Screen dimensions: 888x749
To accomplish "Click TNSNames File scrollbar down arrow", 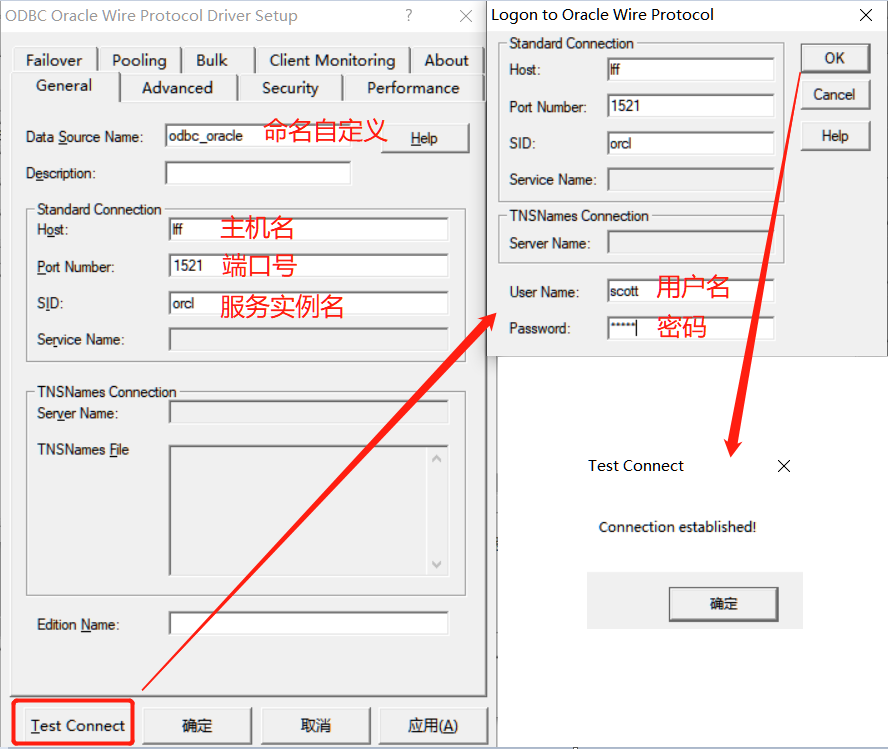I will (437, 564).
